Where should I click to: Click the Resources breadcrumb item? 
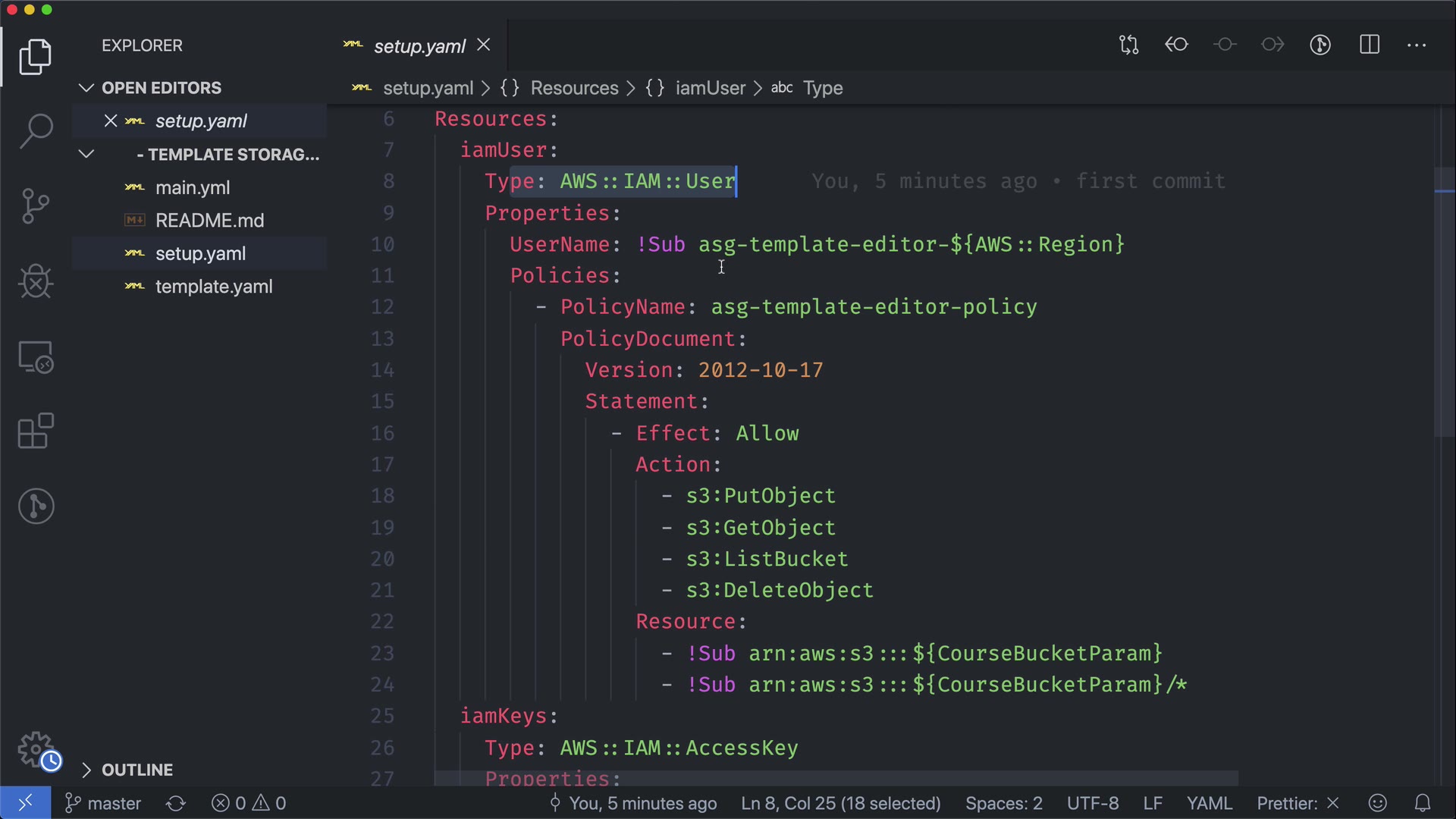pyautogui.click(x=574, y=88)
